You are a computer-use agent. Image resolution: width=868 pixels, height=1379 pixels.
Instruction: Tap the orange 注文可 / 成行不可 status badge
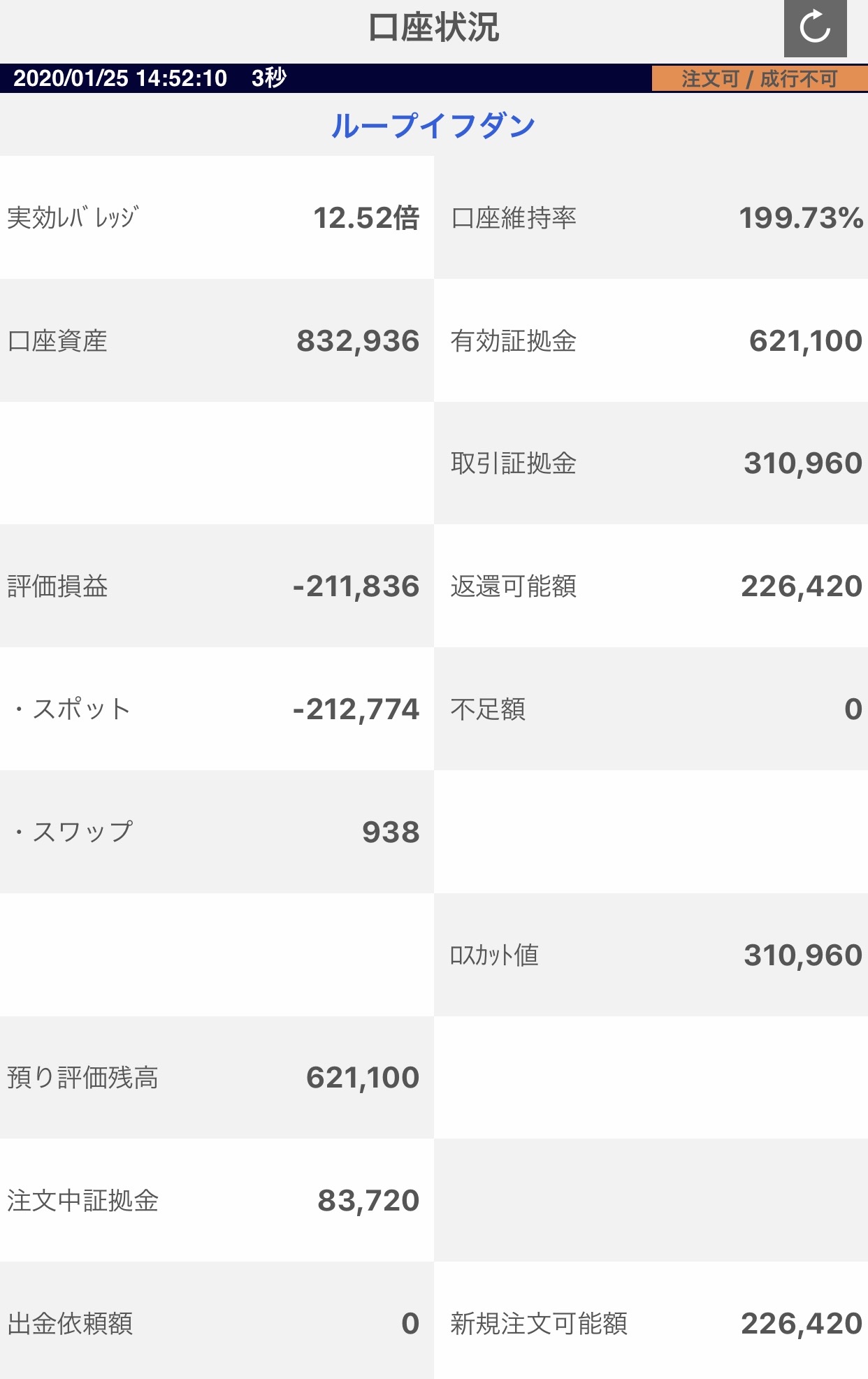[x=759, y=78]
